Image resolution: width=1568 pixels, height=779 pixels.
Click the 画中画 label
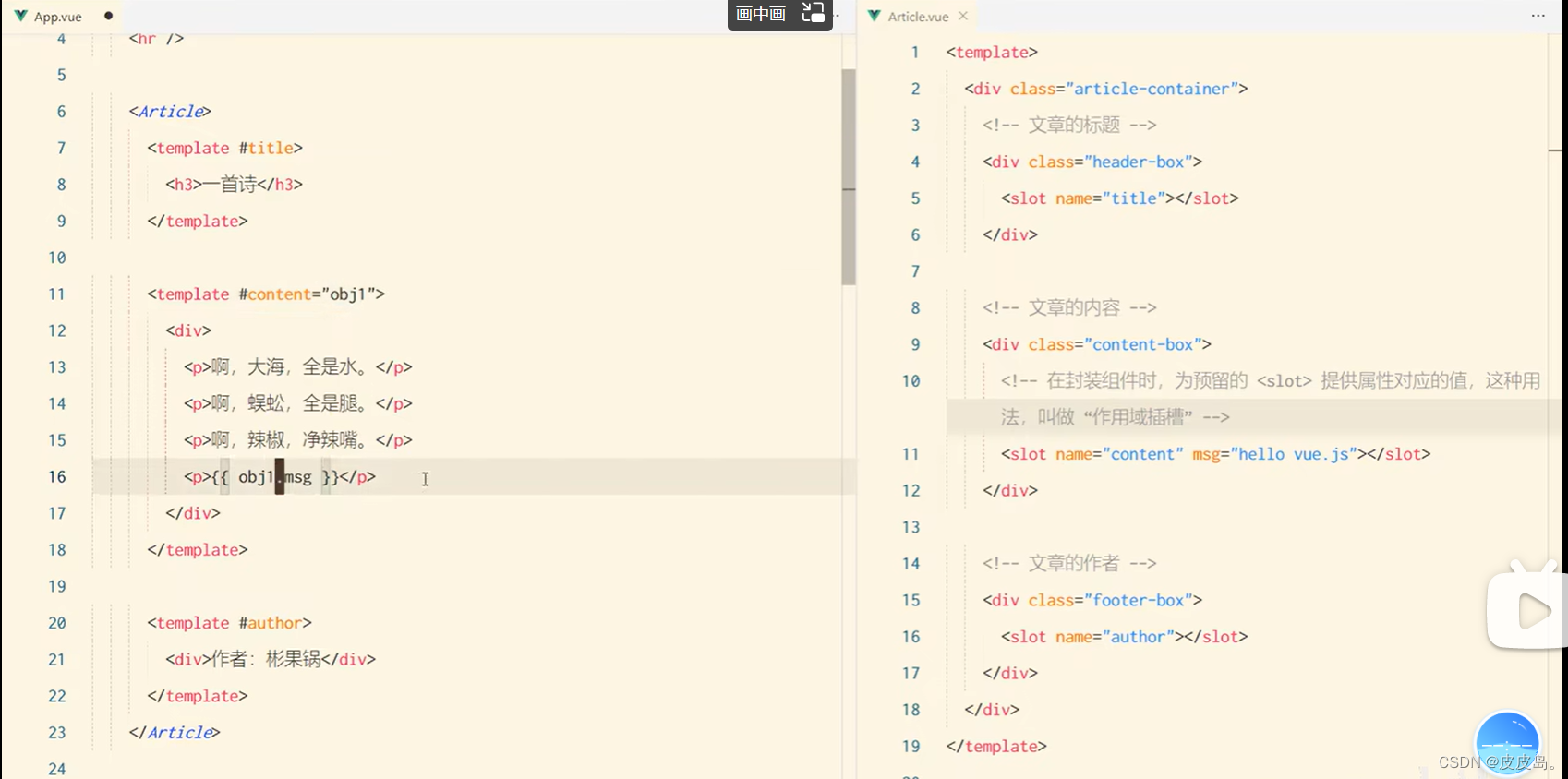click(x=761, y=14)
